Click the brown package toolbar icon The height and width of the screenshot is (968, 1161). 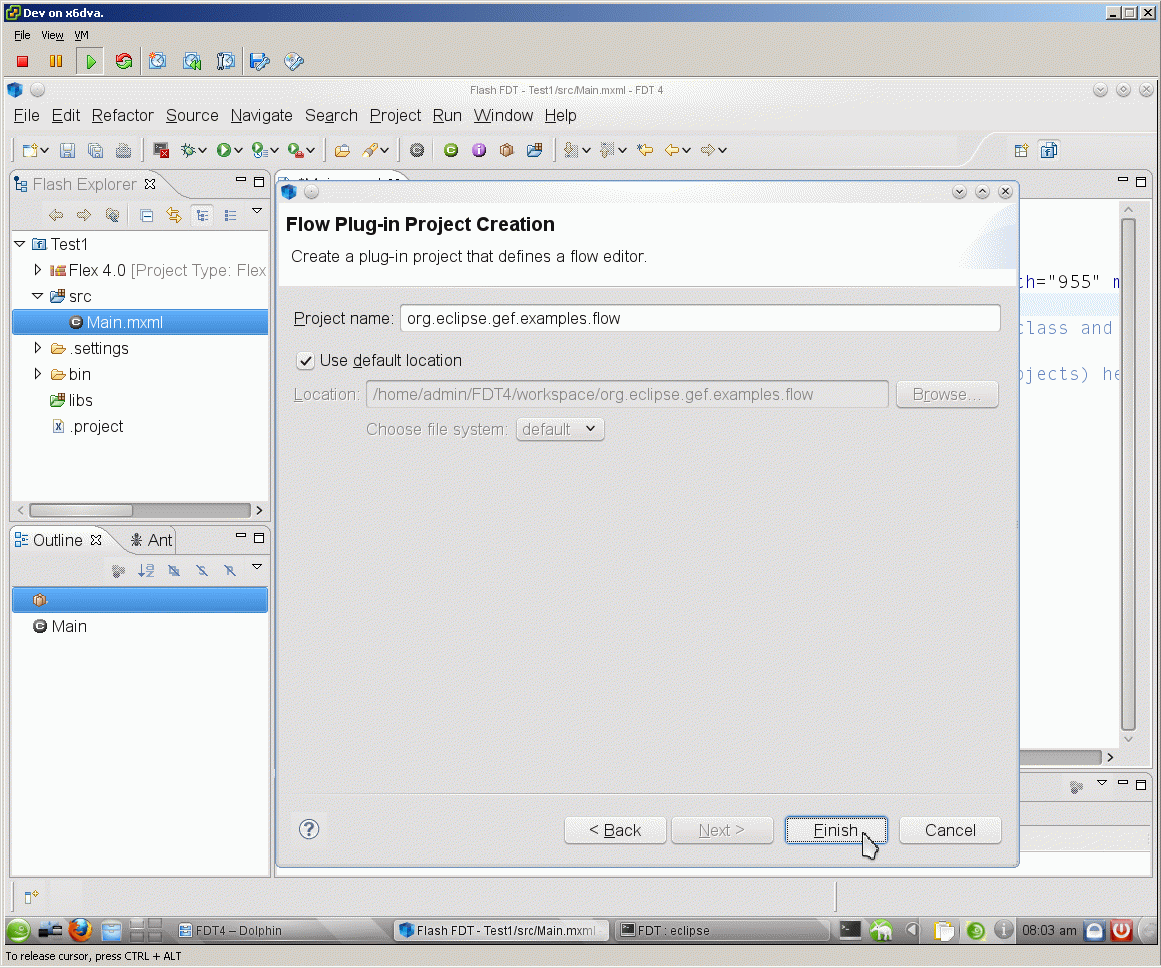click(x=506, y=150)
